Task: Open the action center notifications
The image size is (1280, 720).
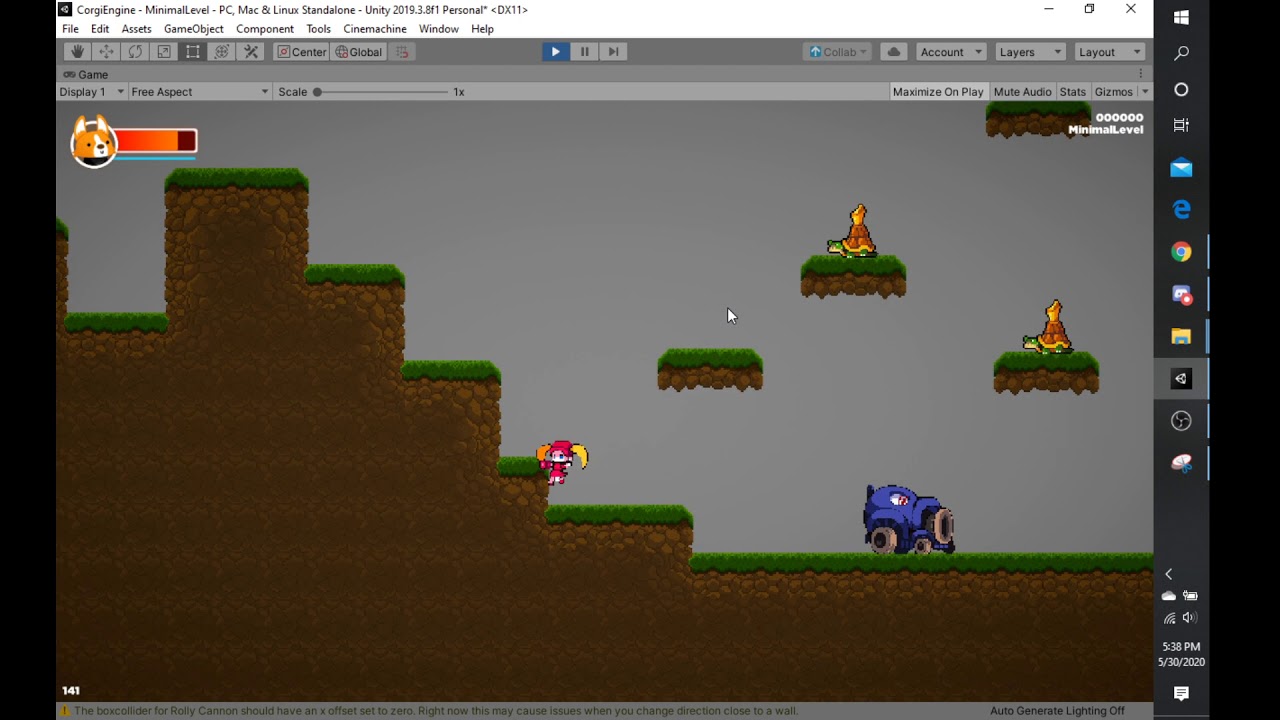Action: (x=1181, y=693)
